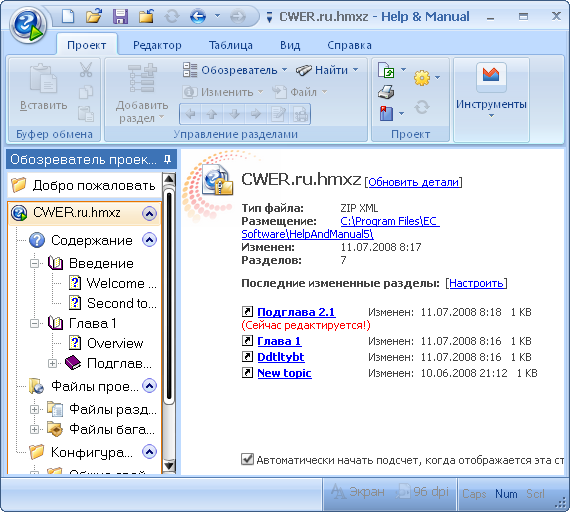
Task: Open the Изменить dropdown
Action: coord(222,92)
